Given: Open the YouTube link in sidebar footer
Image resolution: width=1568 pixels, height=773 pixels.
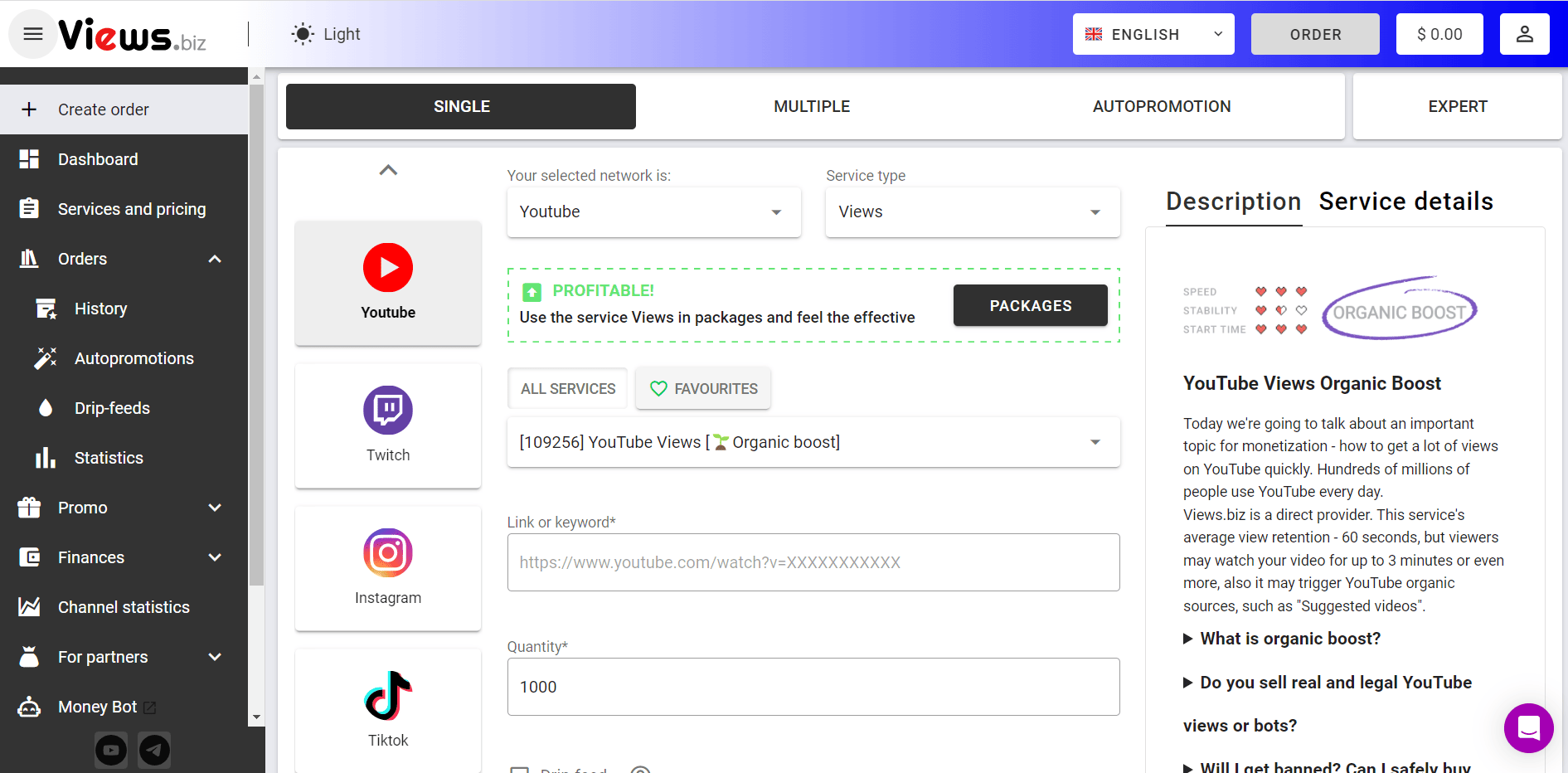Looking at the screenshot, I should [x=111, y=751].
